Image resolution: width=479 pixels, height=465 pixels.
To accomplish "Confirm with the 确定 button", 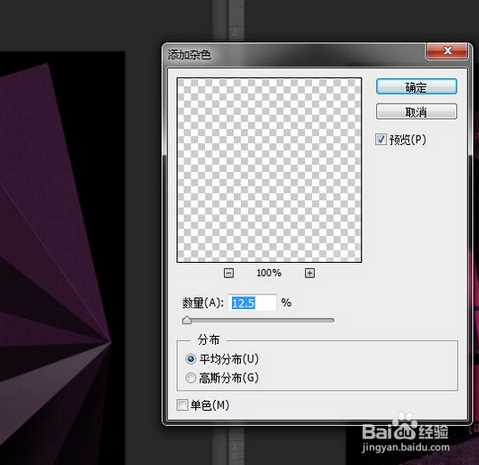I will tap(416, 87).
